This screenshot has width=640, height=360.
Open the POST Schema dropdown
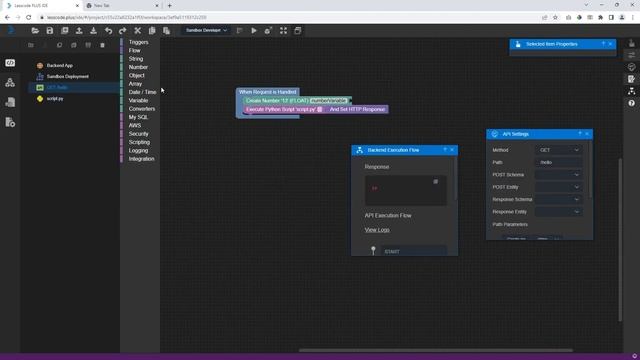coord(558,175)
